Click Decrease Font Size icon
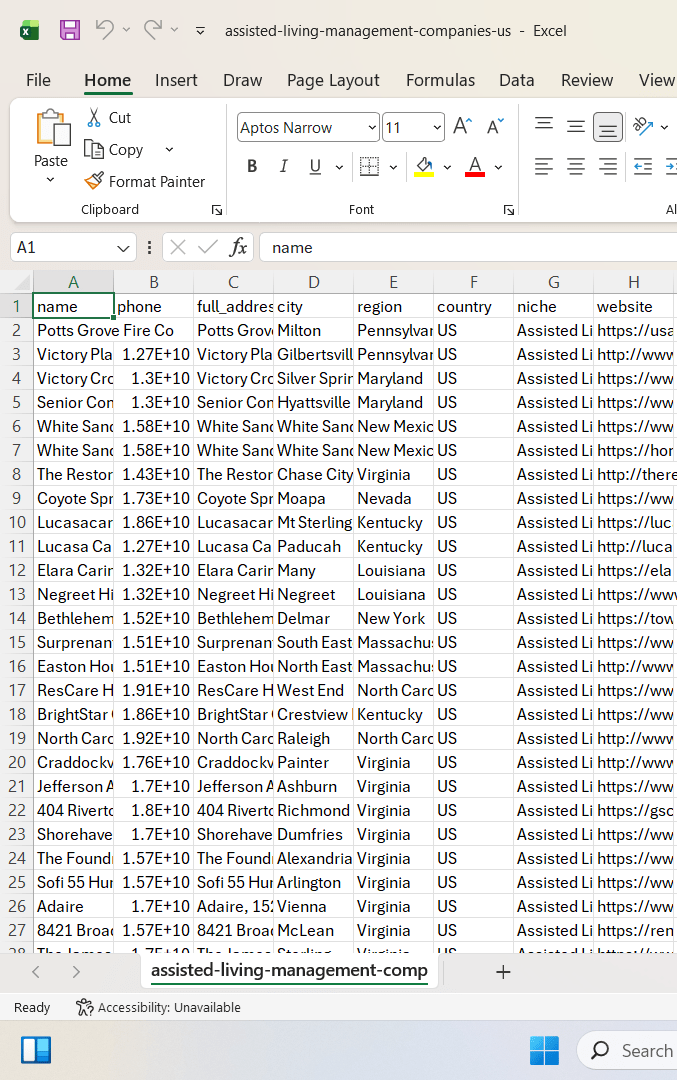677x1080 pixels. [x=495, y=126]
